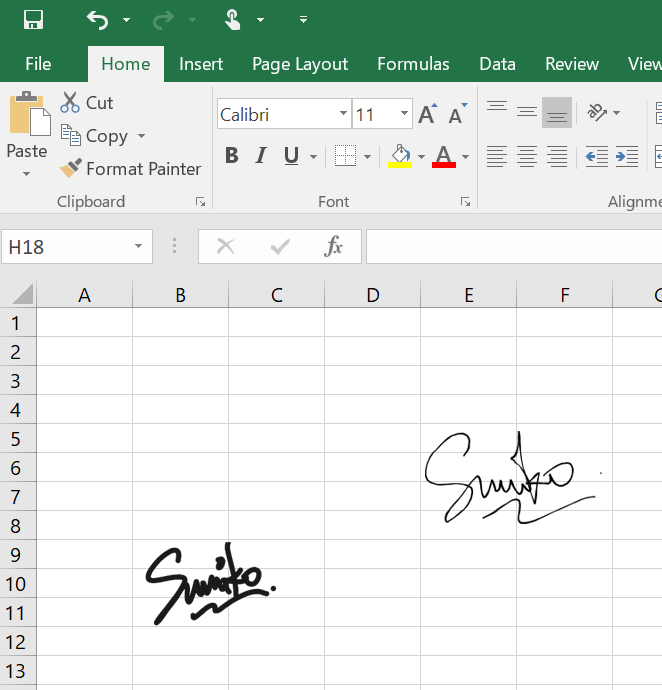
Task: Click inside the formula bar input
Action: click(x=514, y=247)
